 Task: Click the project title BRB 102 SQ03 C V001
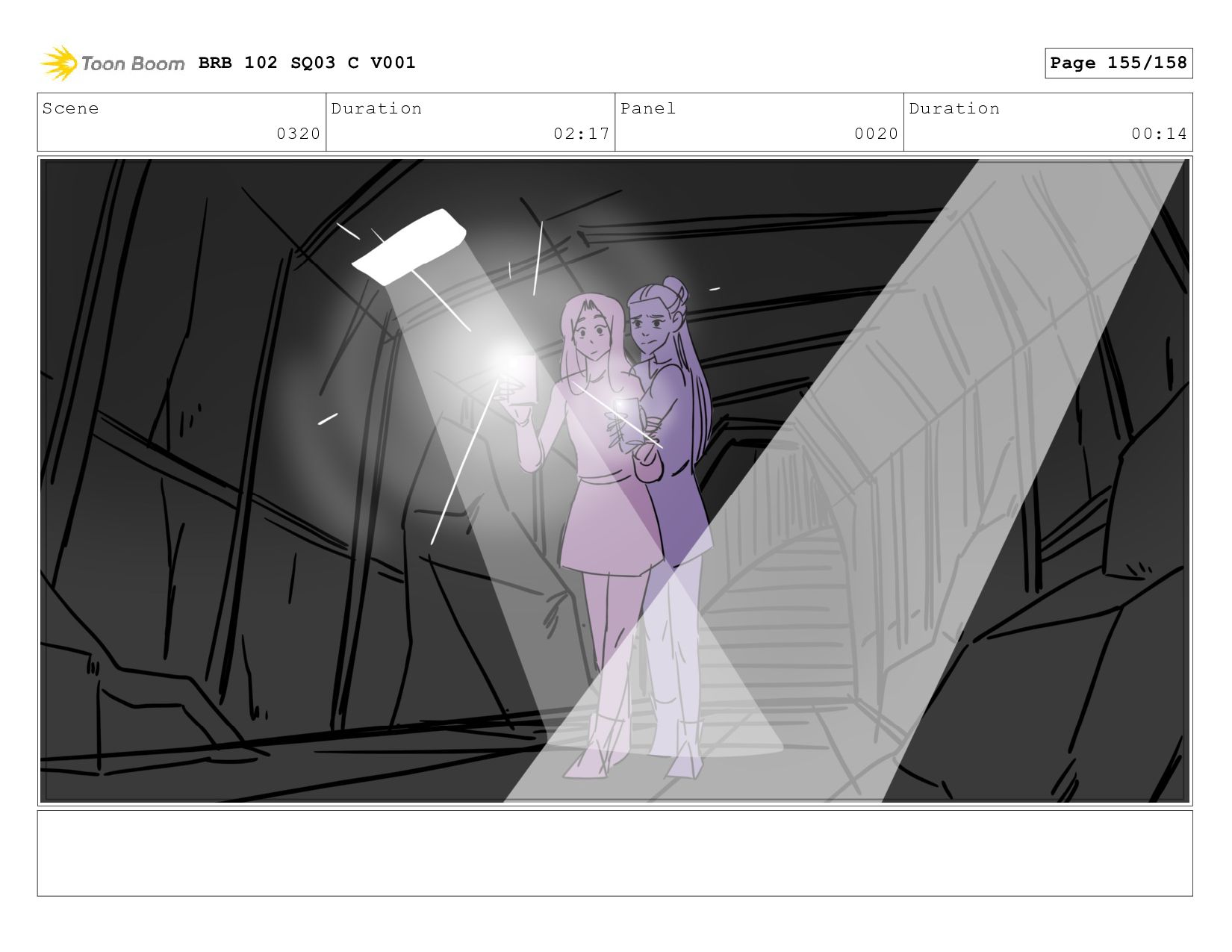tap(307, 63)
